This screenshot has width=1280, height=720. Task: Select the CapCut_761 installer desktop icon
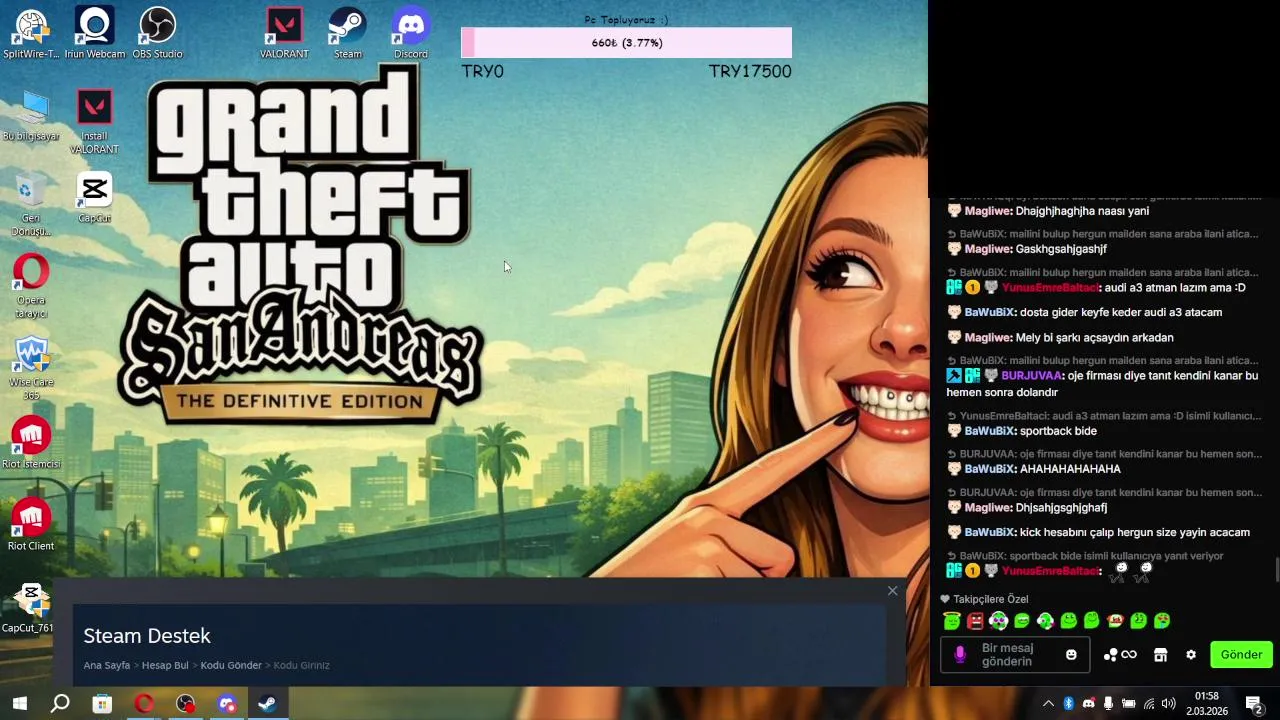28,608
